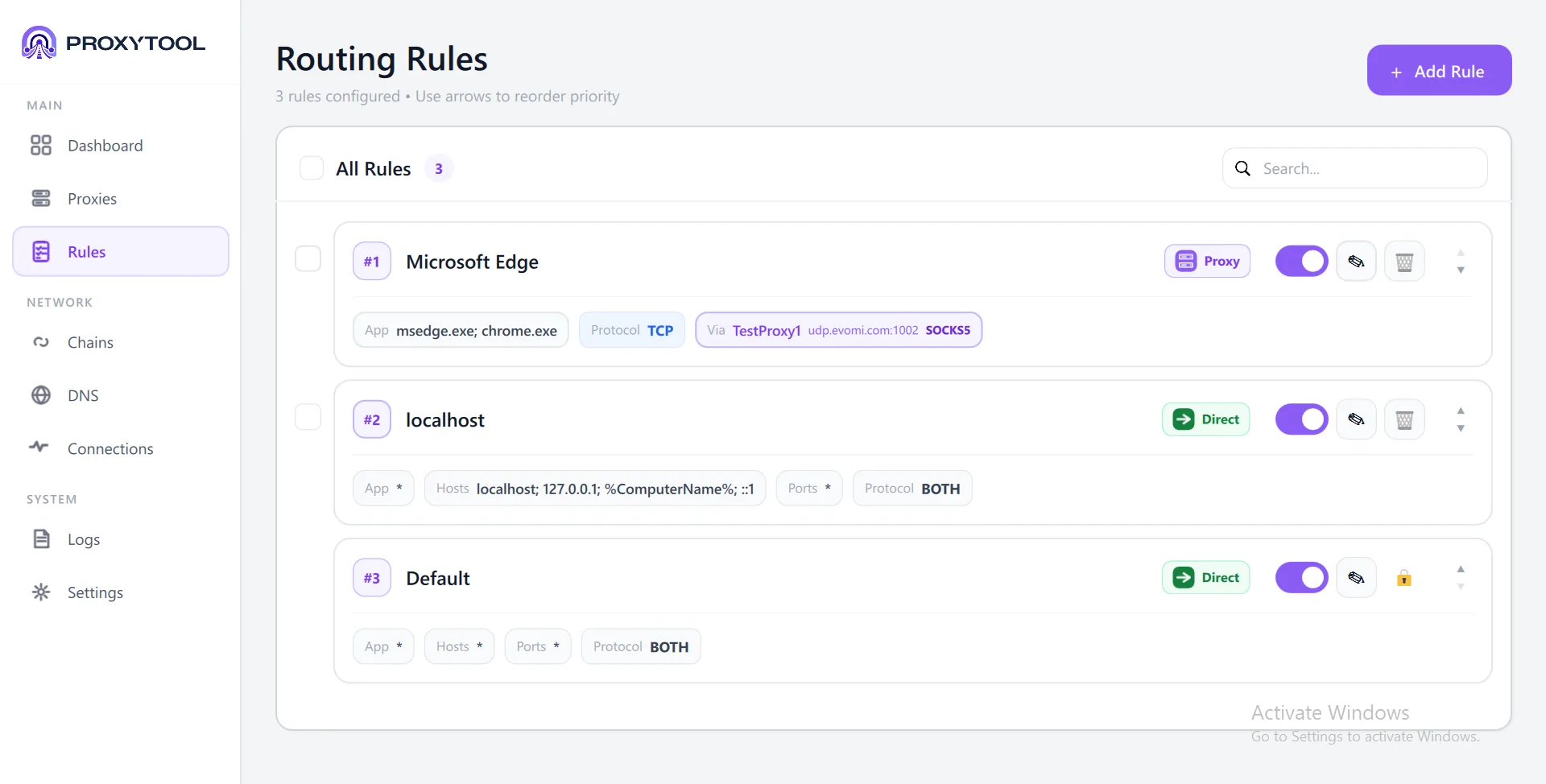Click the Add Rule button
The image size is (1546, 784).
click(x=1439, y=71)
